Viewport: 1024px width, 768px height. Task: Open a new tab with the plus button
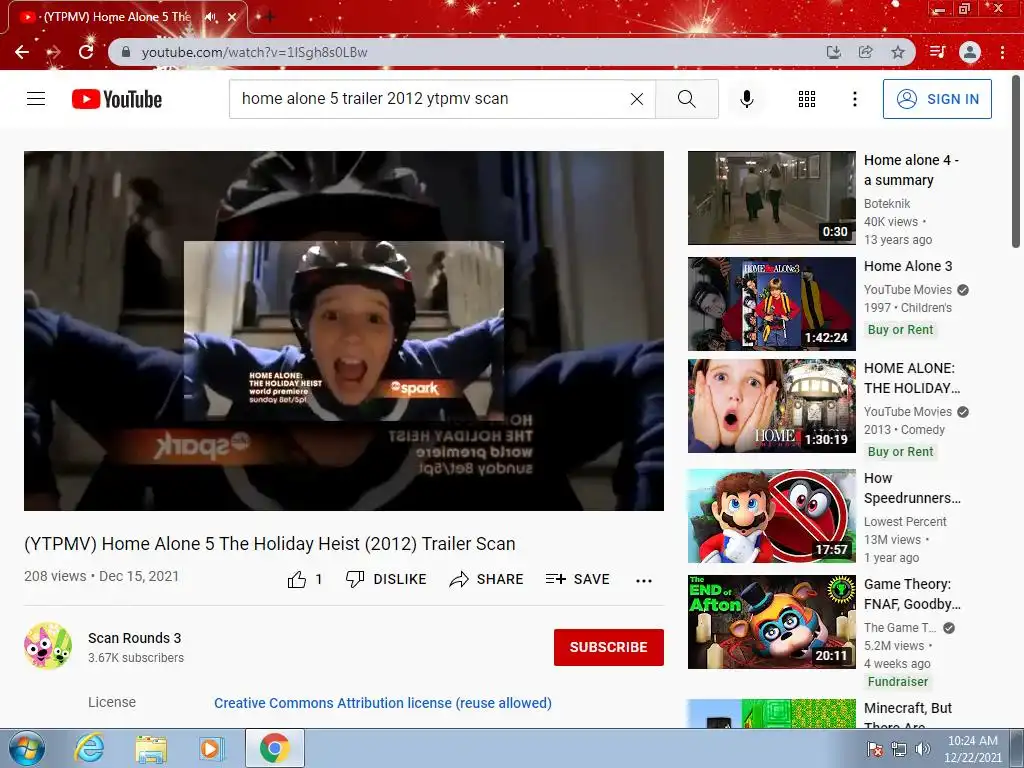tap(269, 17)
